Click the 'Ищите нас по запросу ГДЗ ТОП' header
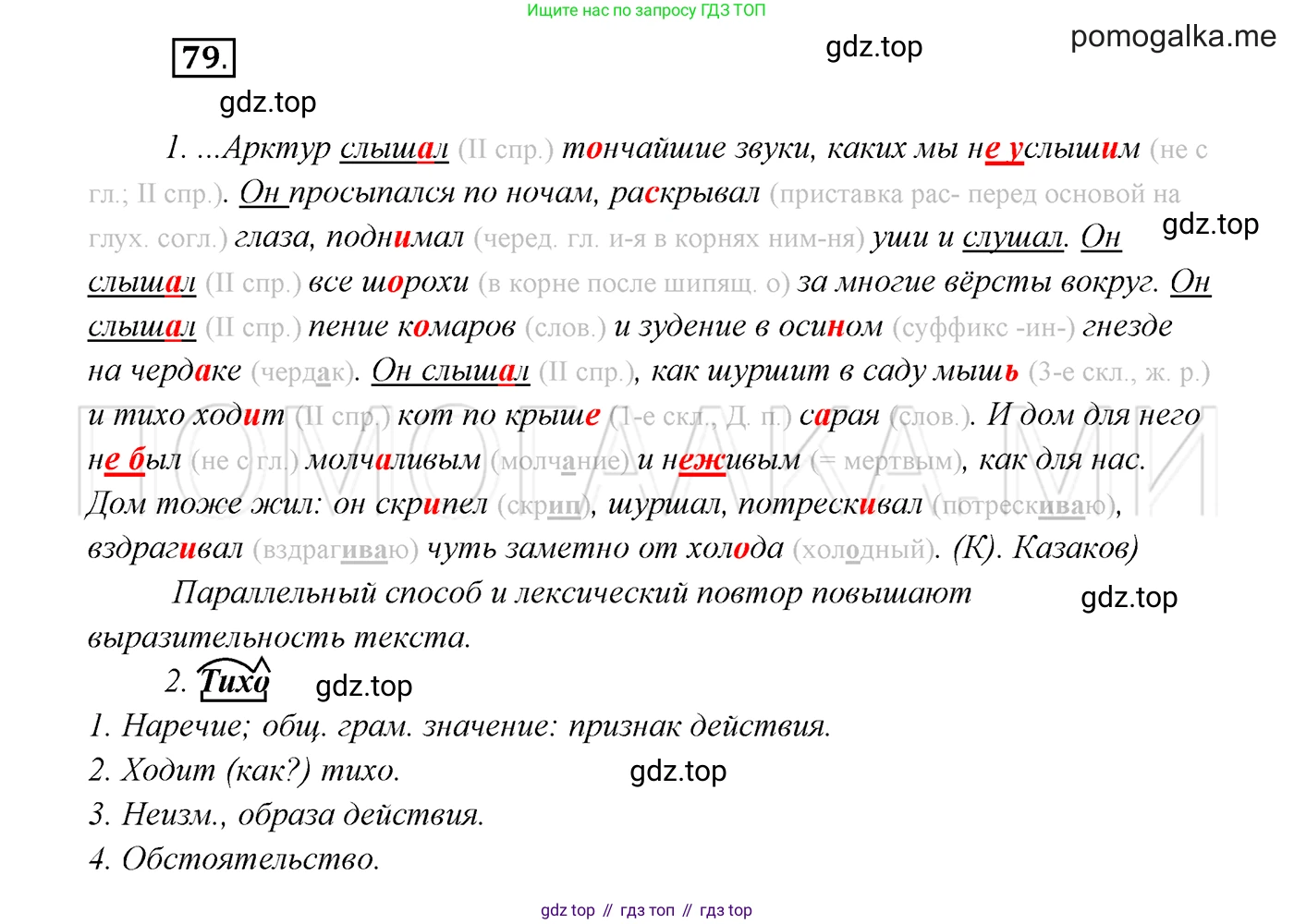This screenshot has width=1294, height=924. (x=646, y=11)
